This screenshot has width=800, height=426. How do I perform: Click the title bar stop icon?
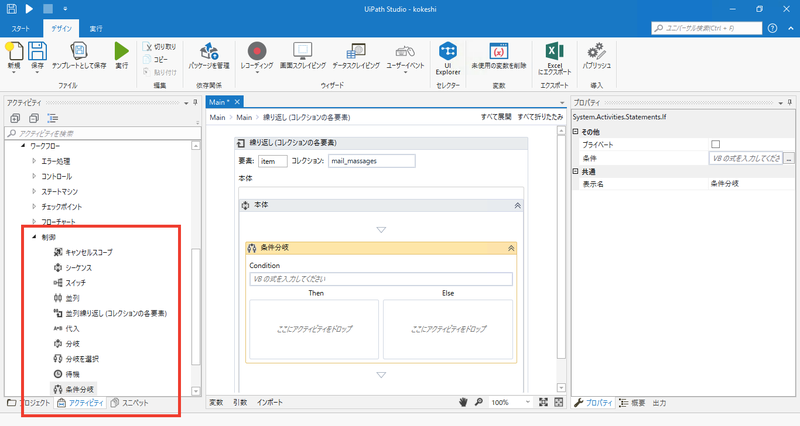pos(47,9)
